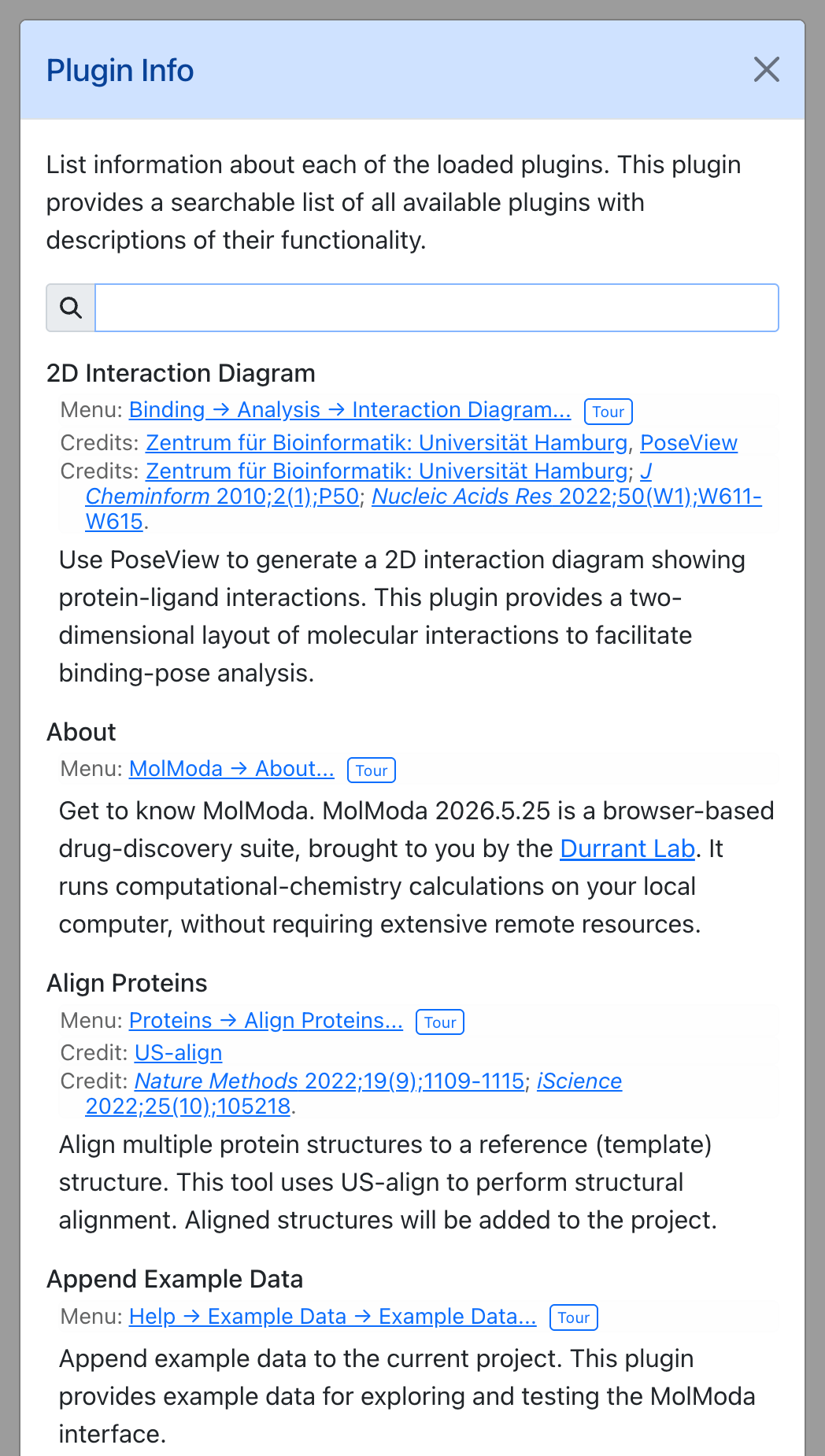The width and height of the screenshot is (825, 1456).
Task: Launch the About plugin Tour
Action: (372, 770)
